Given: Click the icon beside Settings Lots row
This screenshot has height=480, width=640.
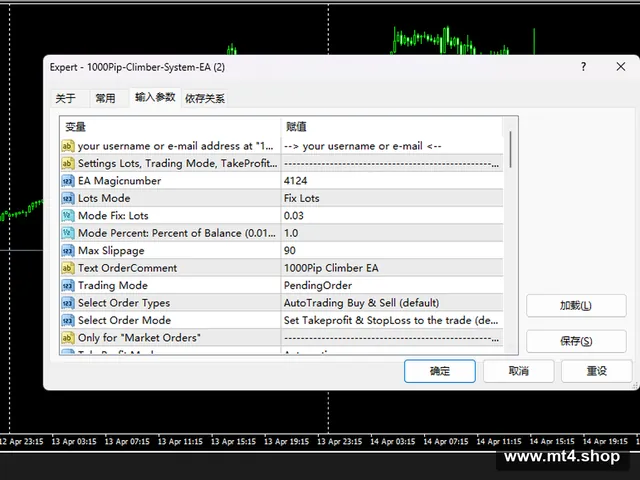Looking at the screenshot, I should click(x=68, y=163).
